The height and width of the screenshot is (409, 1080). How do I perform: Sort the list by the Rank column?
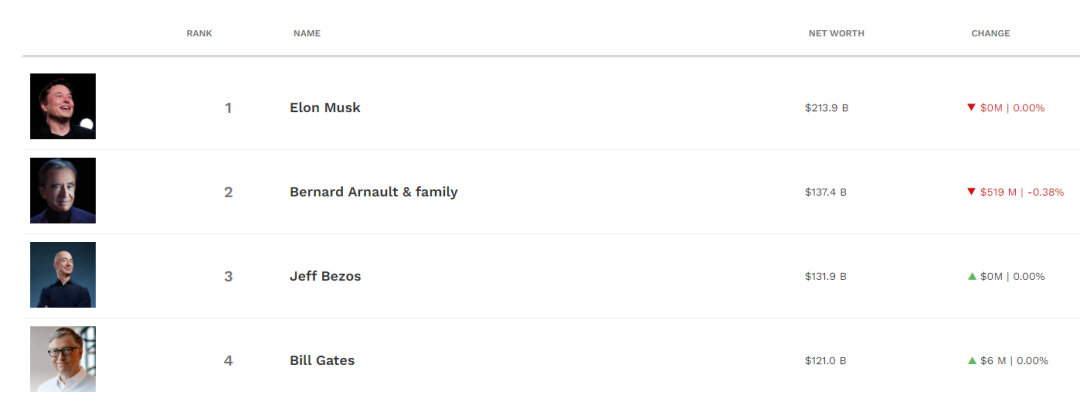point(199,34)
